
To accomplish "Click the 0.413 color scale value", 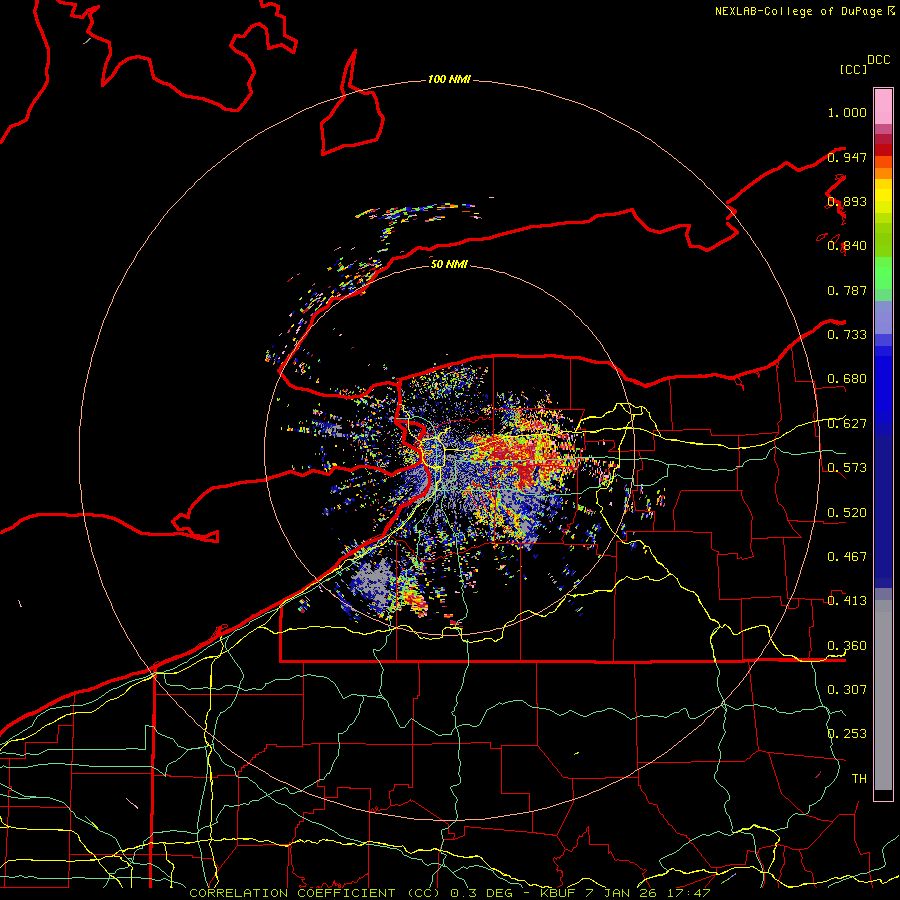I will [847, 601].
